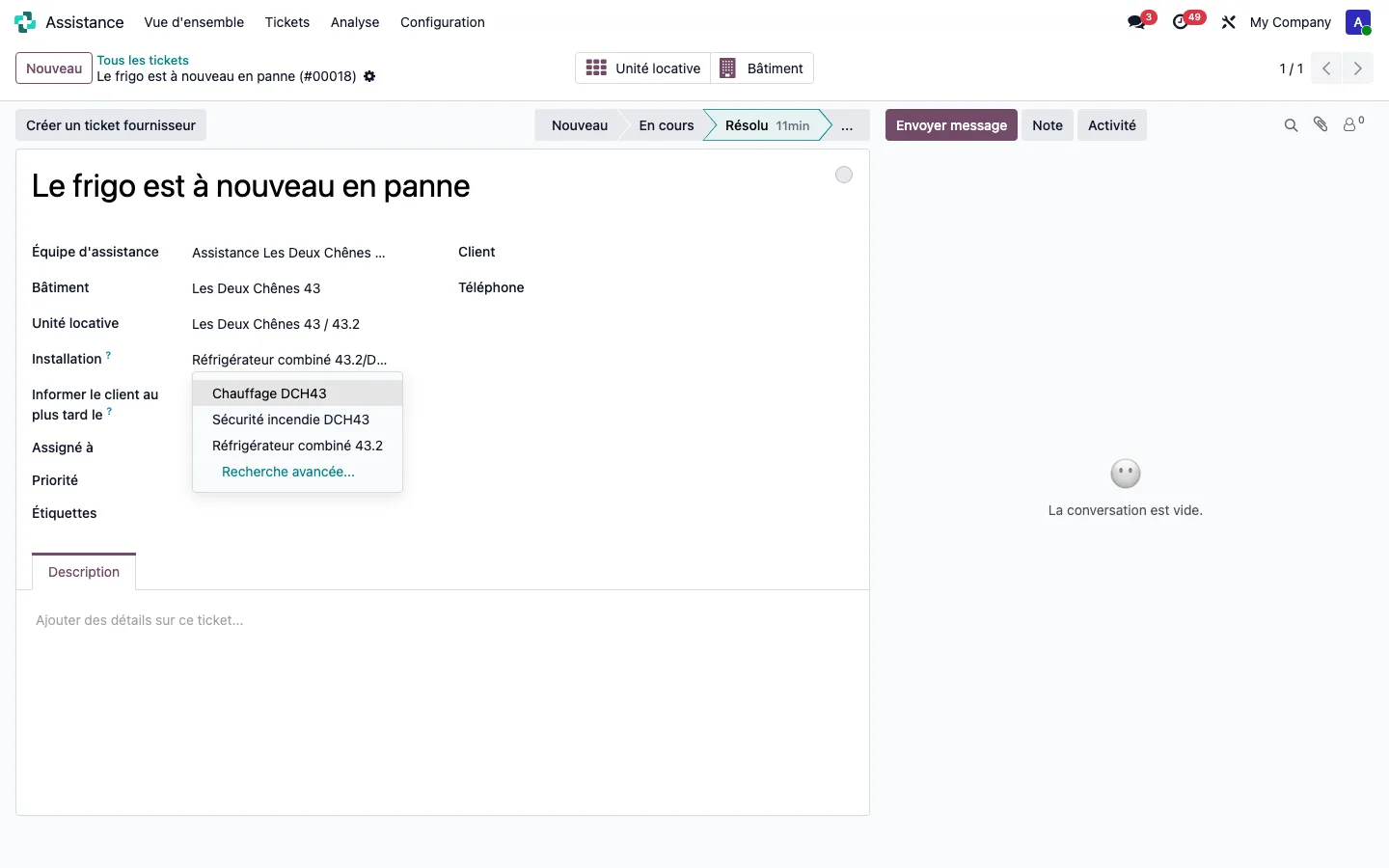1389x868 pixels.
Task: Choose Réfrigérateur combiné 43.2 option
Action: [297, 446]
